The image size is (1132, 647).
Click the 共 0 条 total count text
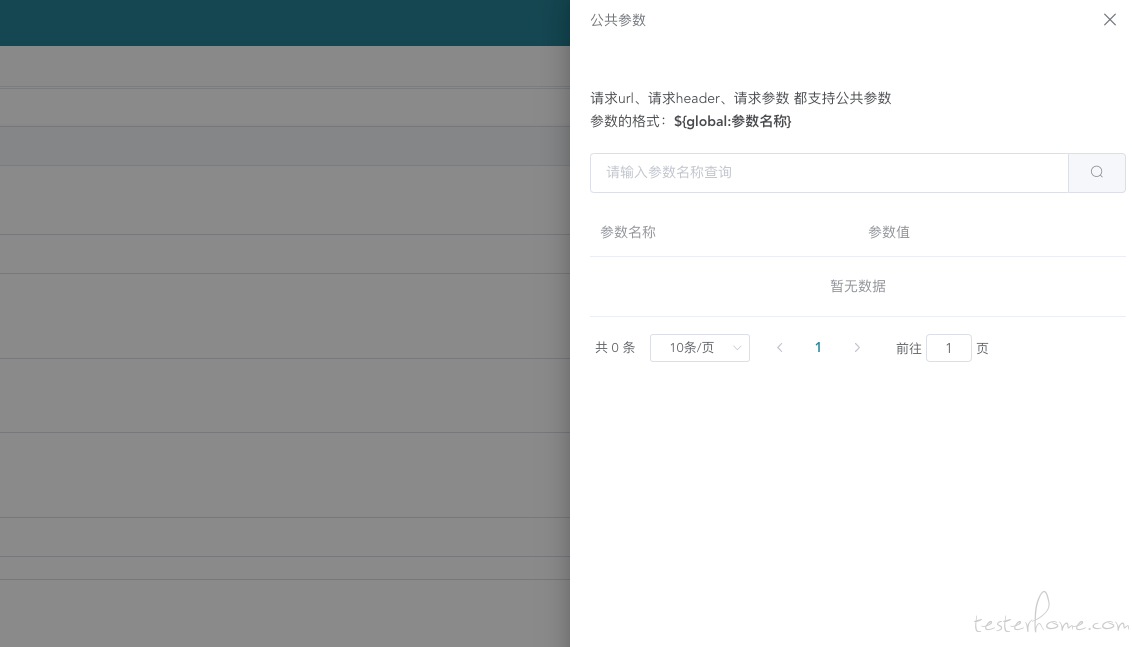(x=615, y=348)
